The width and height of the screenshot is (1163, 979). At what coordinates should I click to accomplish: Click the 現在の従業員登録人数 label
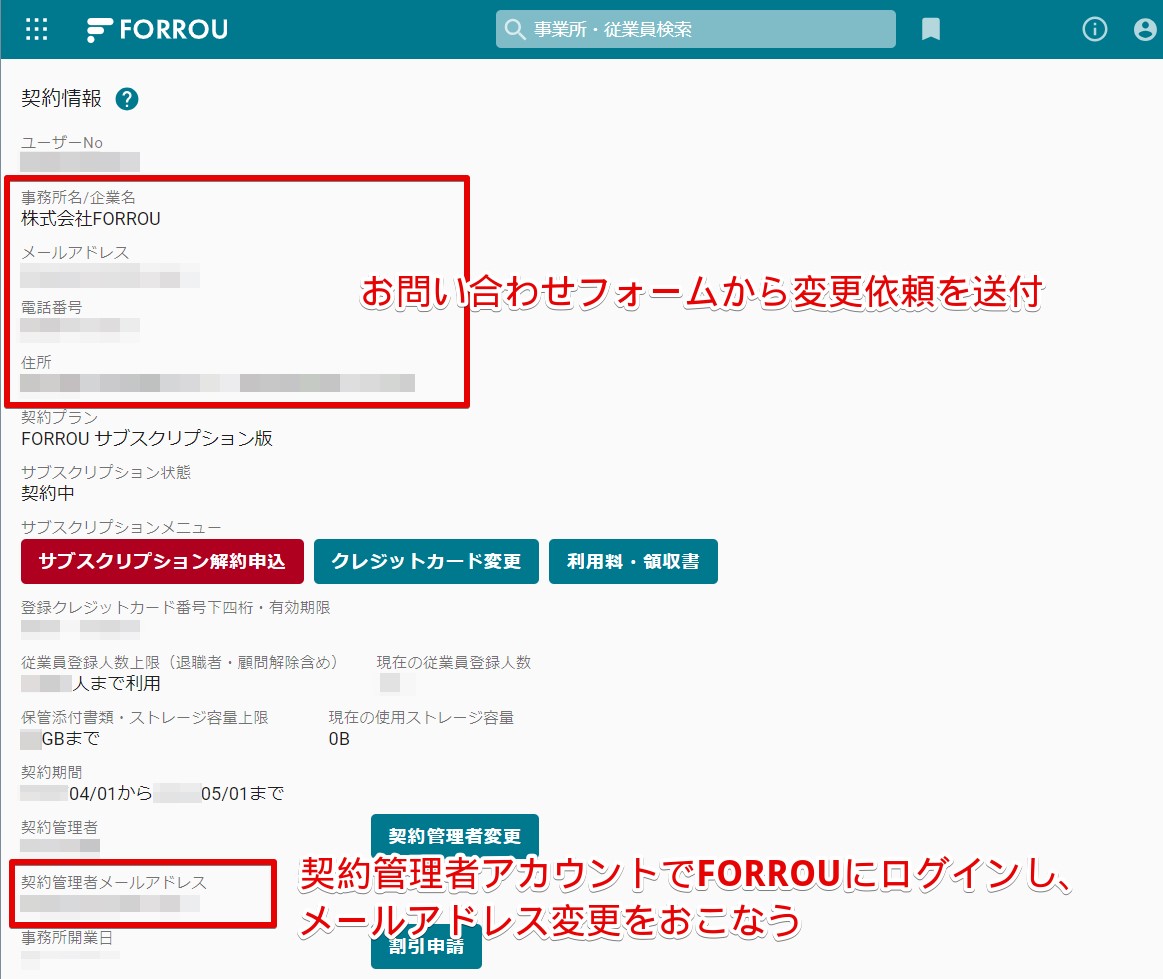pyautogui.click(x=454, y=662)
